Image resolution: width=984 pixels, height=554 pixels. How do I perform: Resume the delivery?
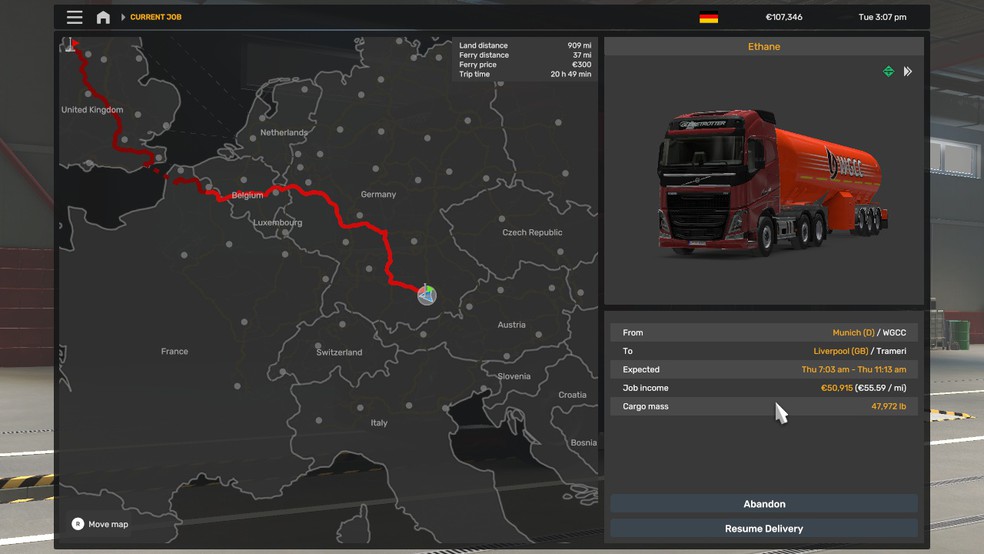coord(764,528)
